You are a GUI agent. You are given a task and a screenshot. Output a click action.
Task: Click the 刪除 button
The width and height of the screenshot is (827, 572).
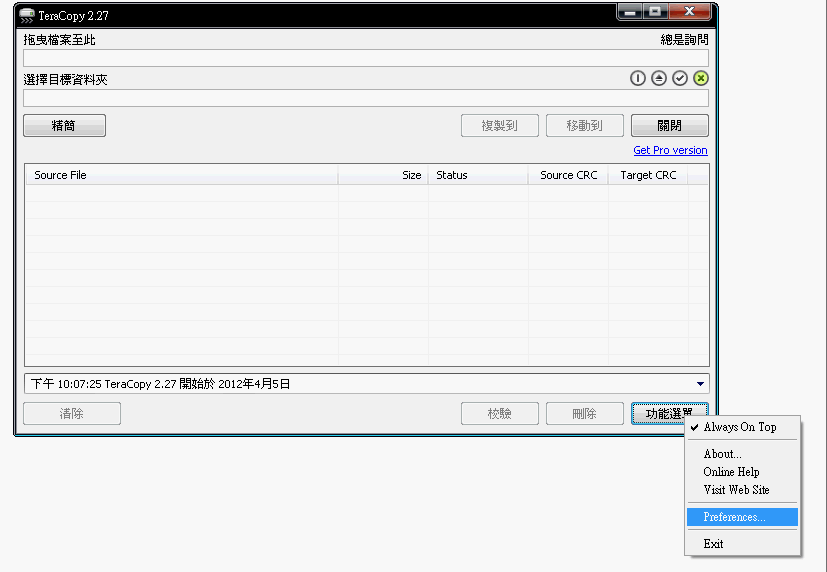tap(584, 413)
